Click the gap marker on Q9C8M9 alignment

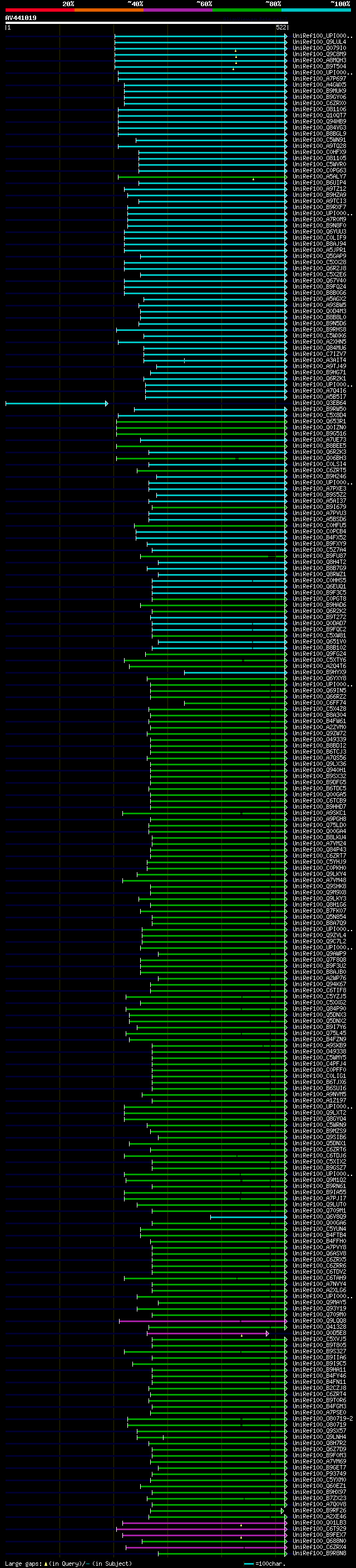click(236, 57)
